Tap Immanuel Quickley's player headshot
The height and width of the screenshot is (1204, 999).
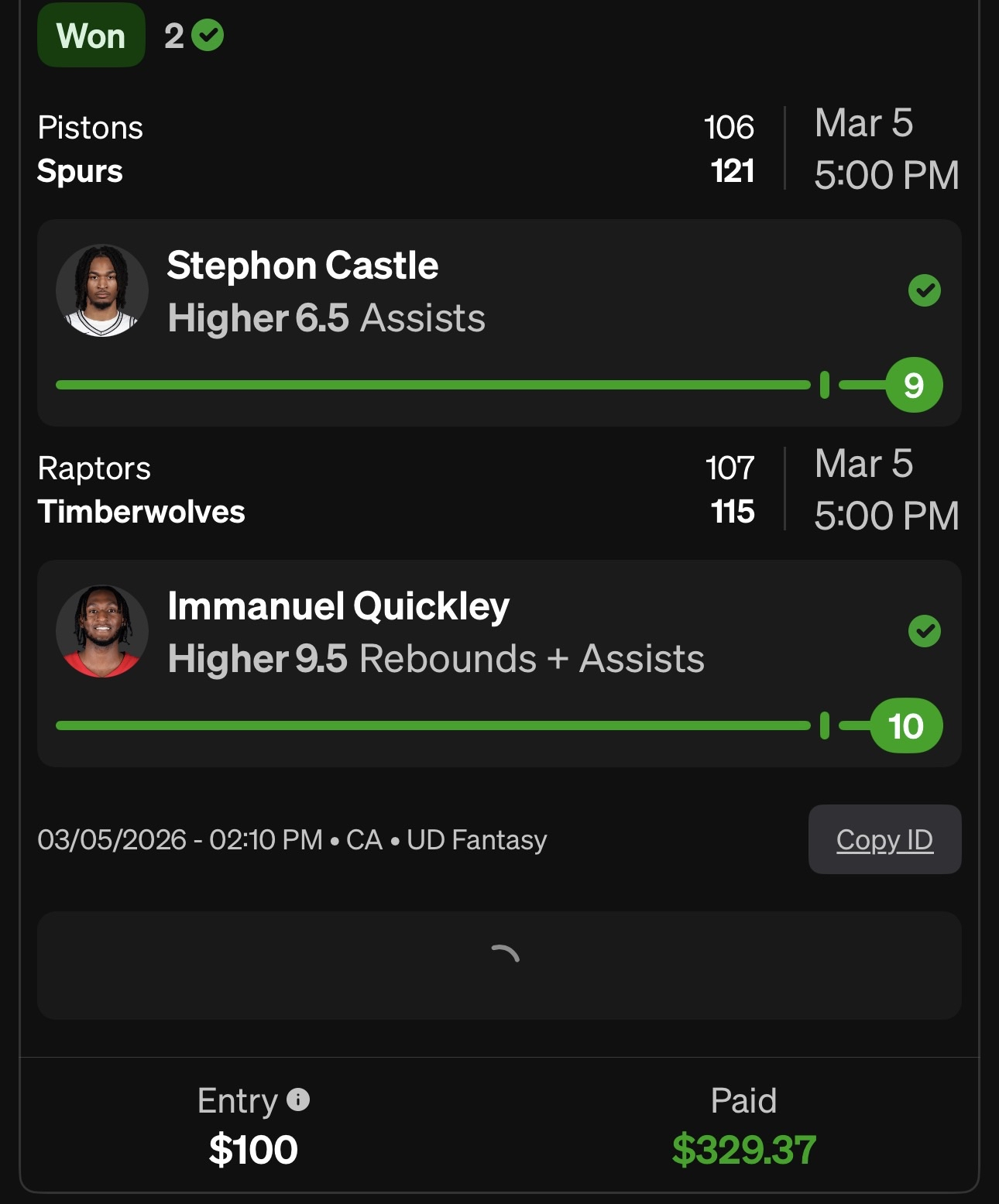tap(102, 632)
